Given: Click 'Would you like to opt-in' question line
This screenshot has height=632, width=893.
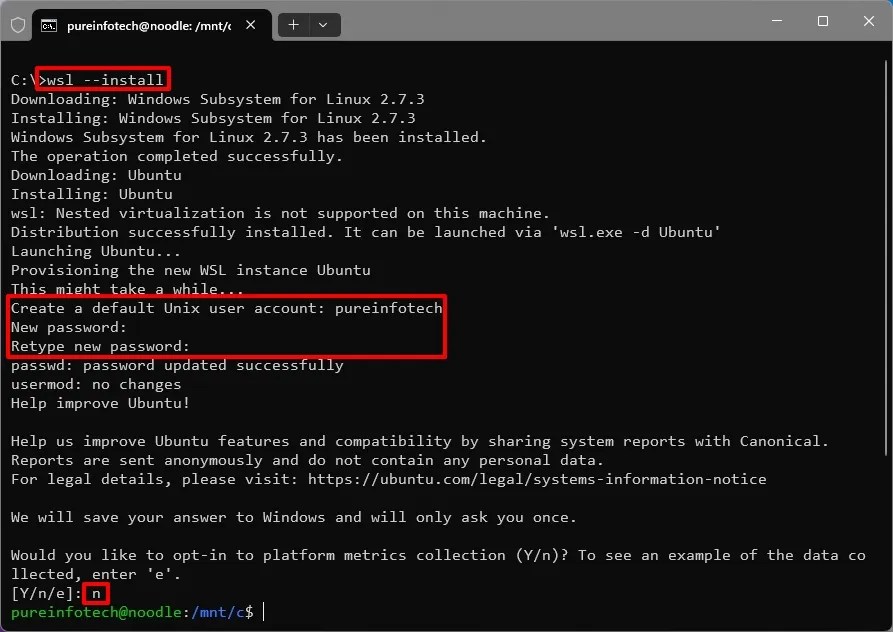Looking at the screenshot, I should [438, 565].
